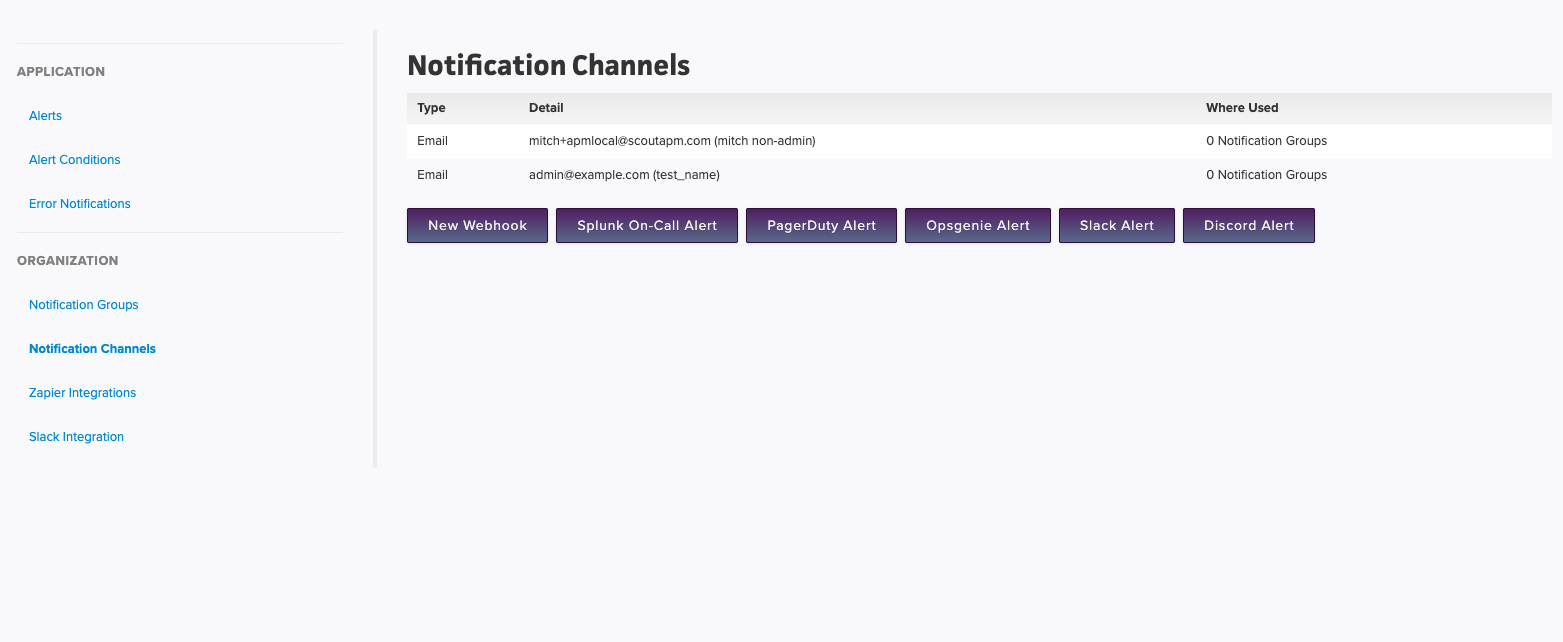Add a Discord Alert channel
This screenshot has height=642, width=1563.
coord(1249,225)
